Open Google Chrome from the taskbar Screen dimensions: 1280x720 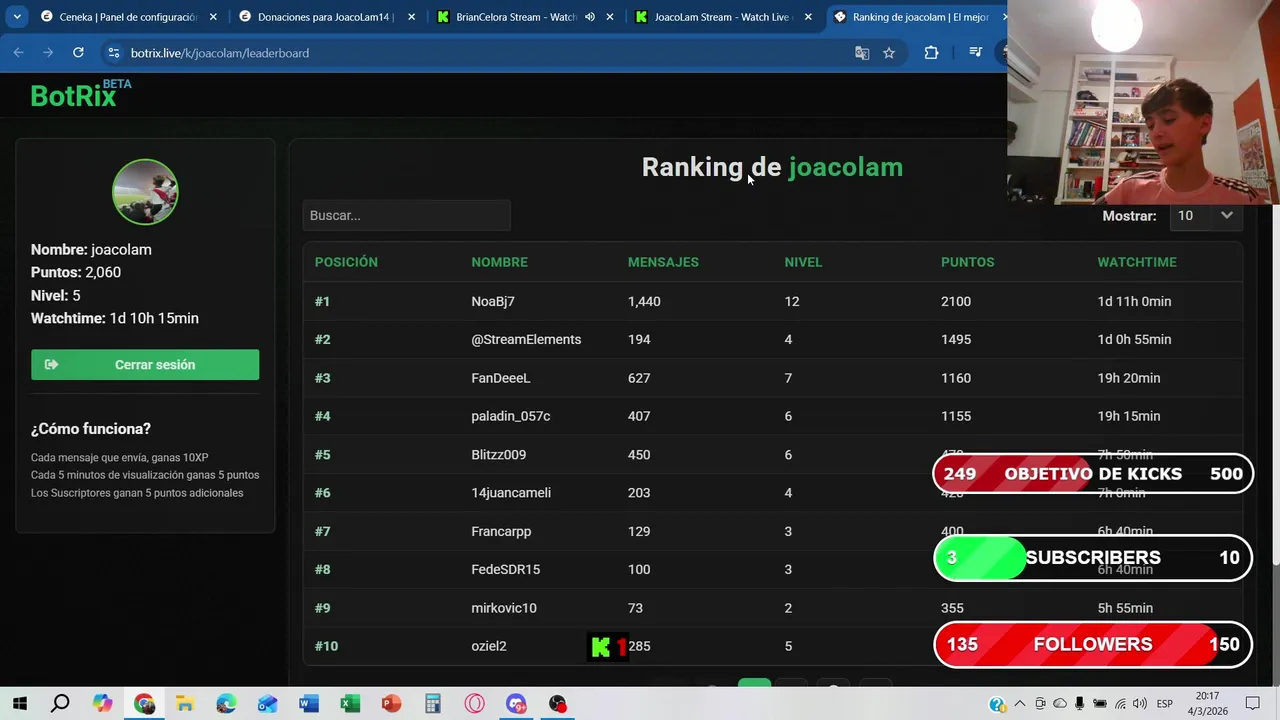144,704
